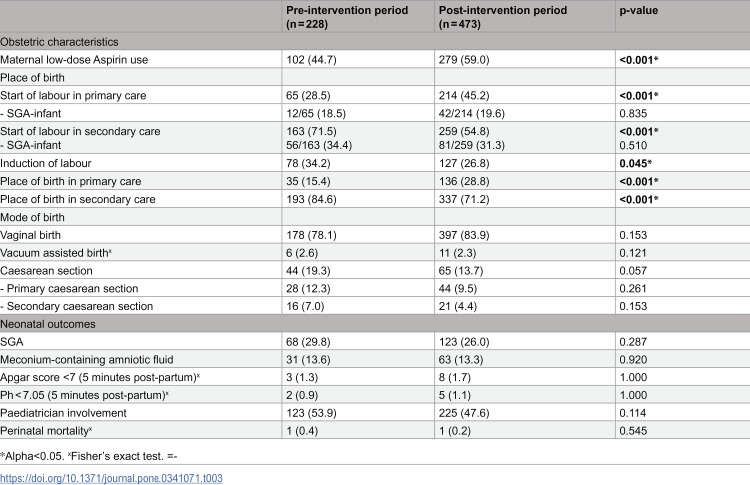Open the doi.org journal.pone link

pos(111,478)
